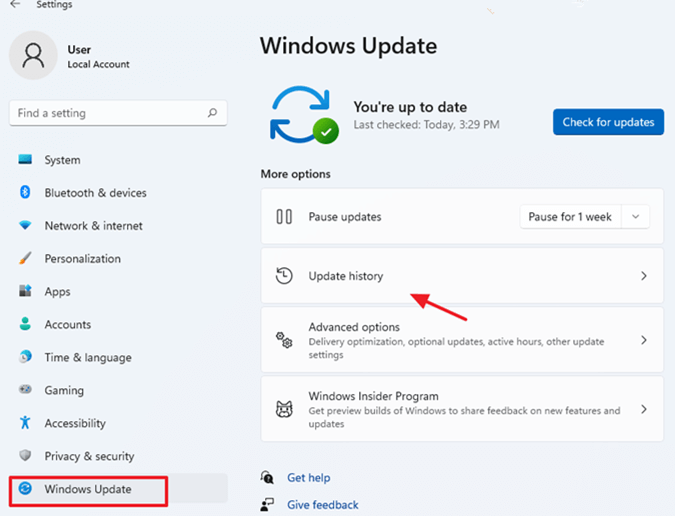Select Windows Update in the sidebar
675x516 pixels.
point(88,490)
